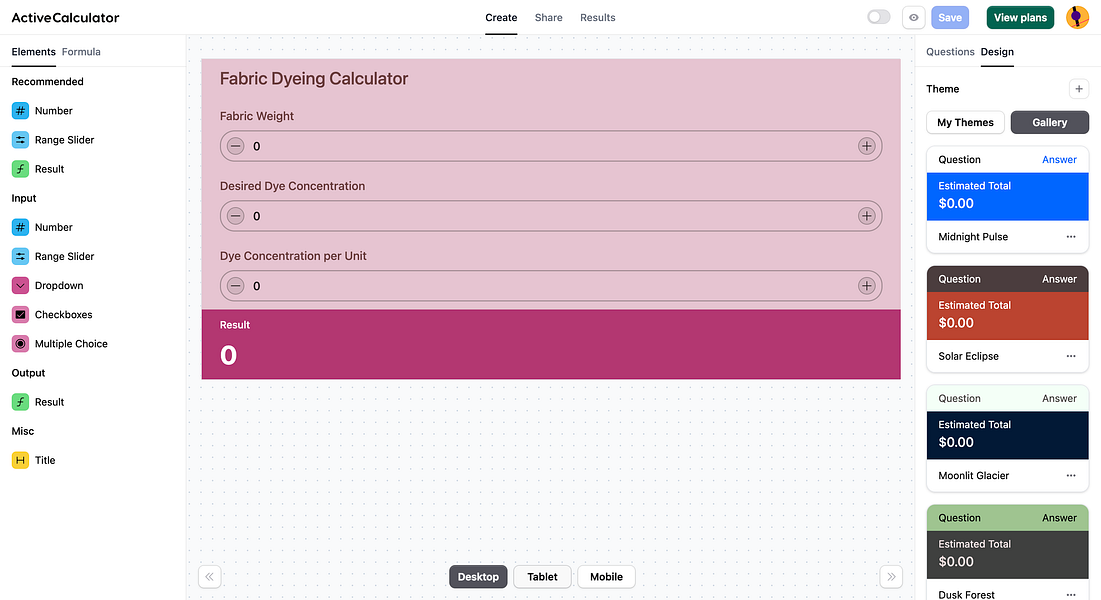Select the Dropdown input element
The height and width of the screenshot is (600, 1101).
coord(60,285)
